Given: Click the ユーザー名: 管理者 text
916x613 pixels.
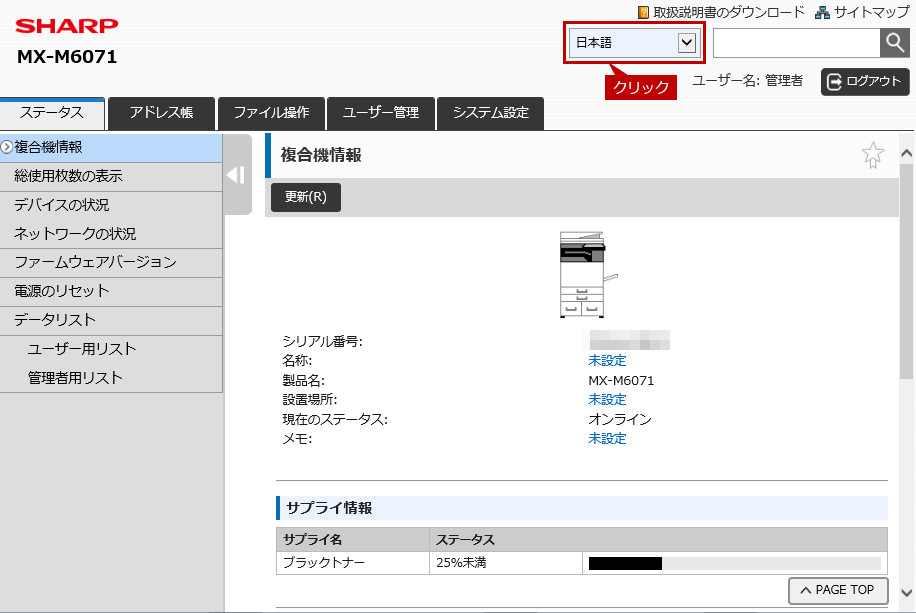Looking at the screenshot, I should click(748, 81).
